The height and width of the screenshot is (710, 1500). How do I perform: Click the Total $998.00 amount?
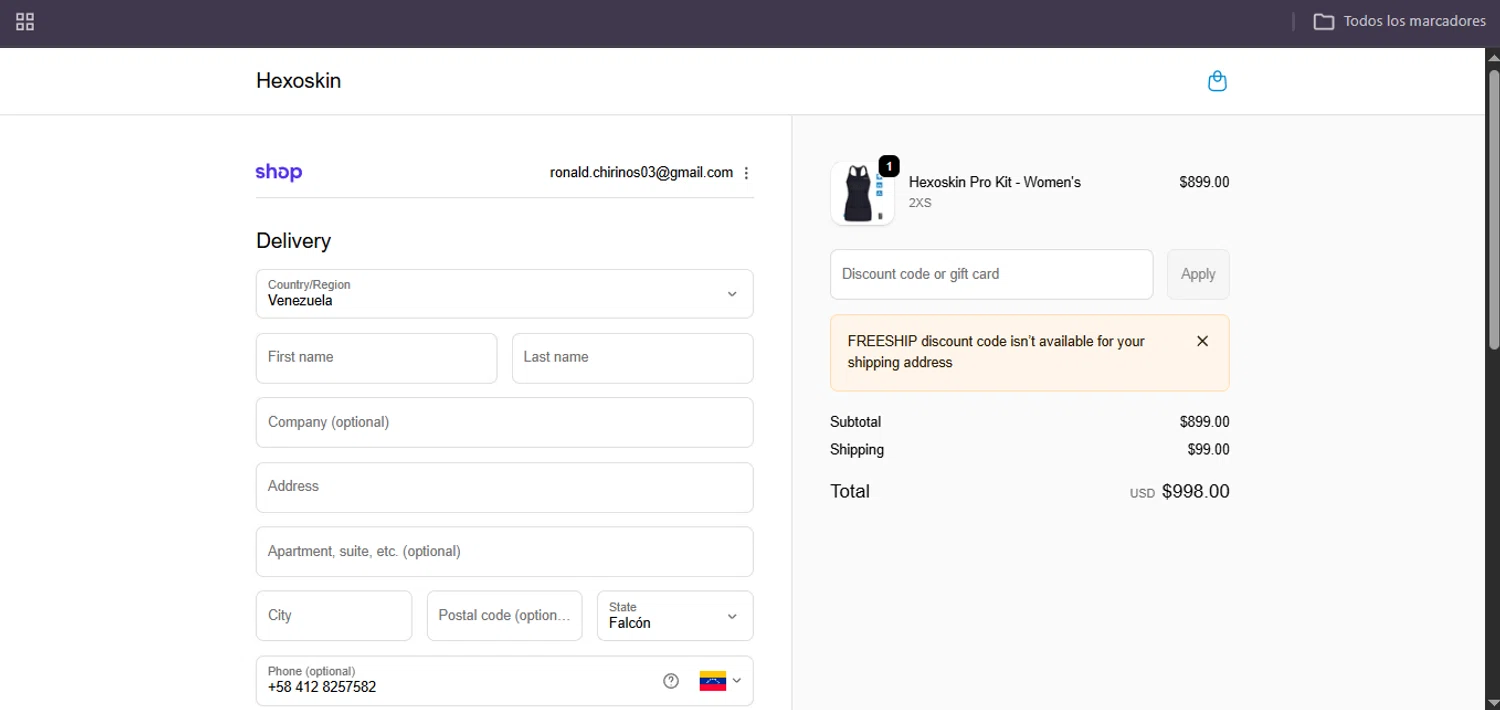(x=1195, y=492)
